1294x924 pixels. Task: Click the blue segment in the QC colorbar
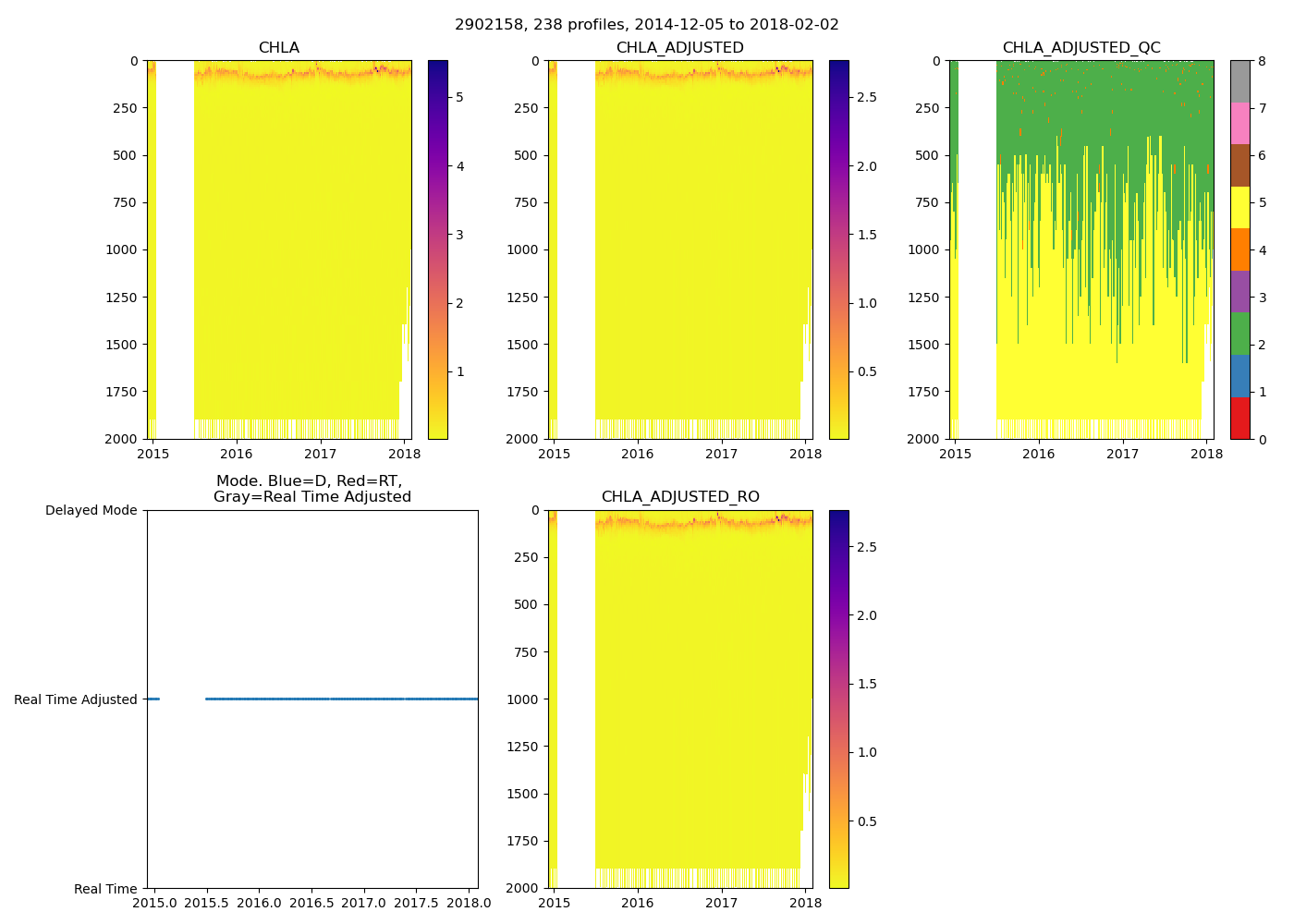pos(1239,376)
